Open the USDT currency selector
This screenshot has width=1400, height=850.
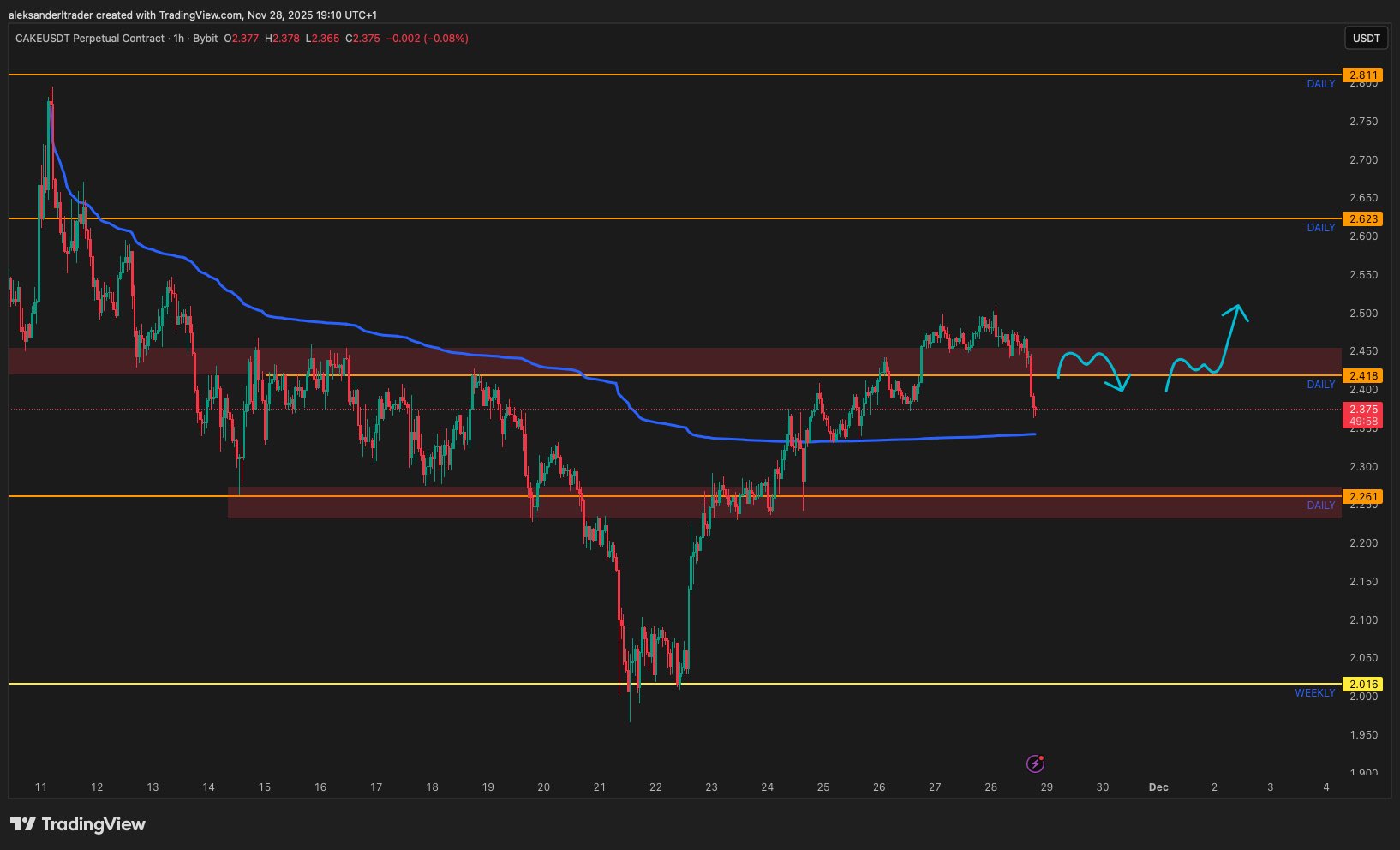click(x=1366, y=39)
